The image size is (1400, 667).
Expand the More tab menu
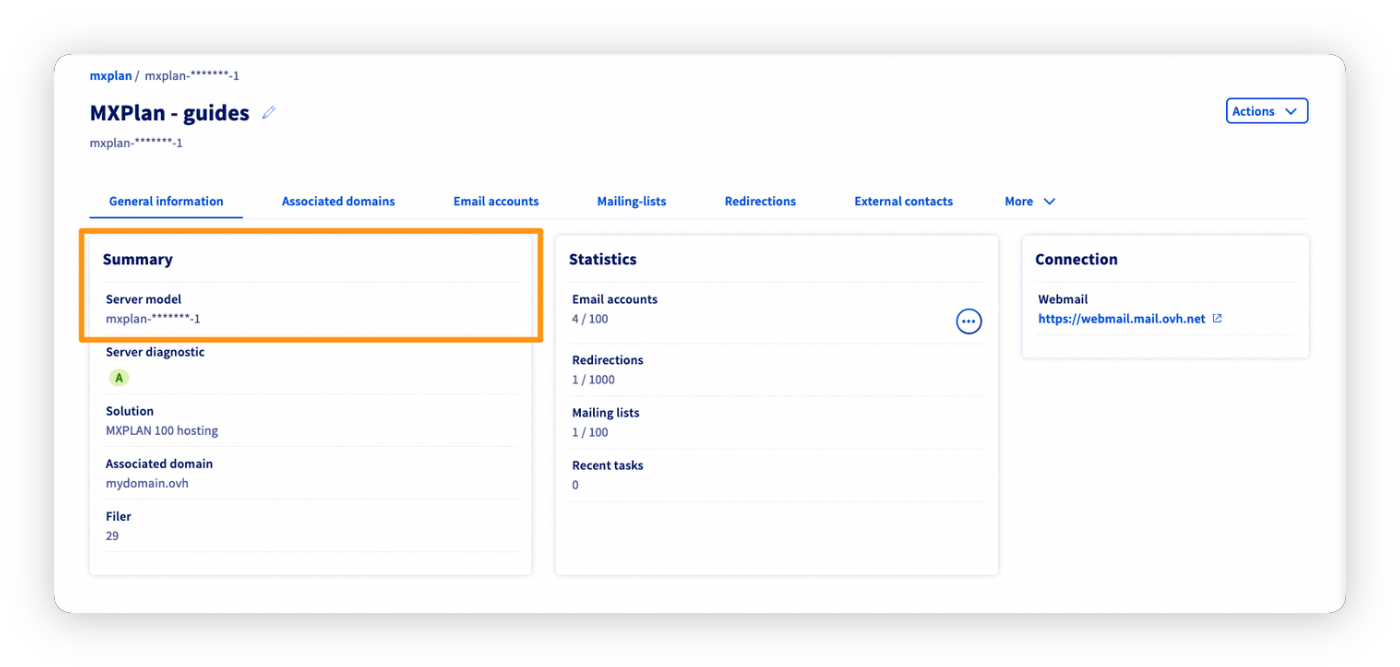pyautogui.click(x=1029, y=201)
